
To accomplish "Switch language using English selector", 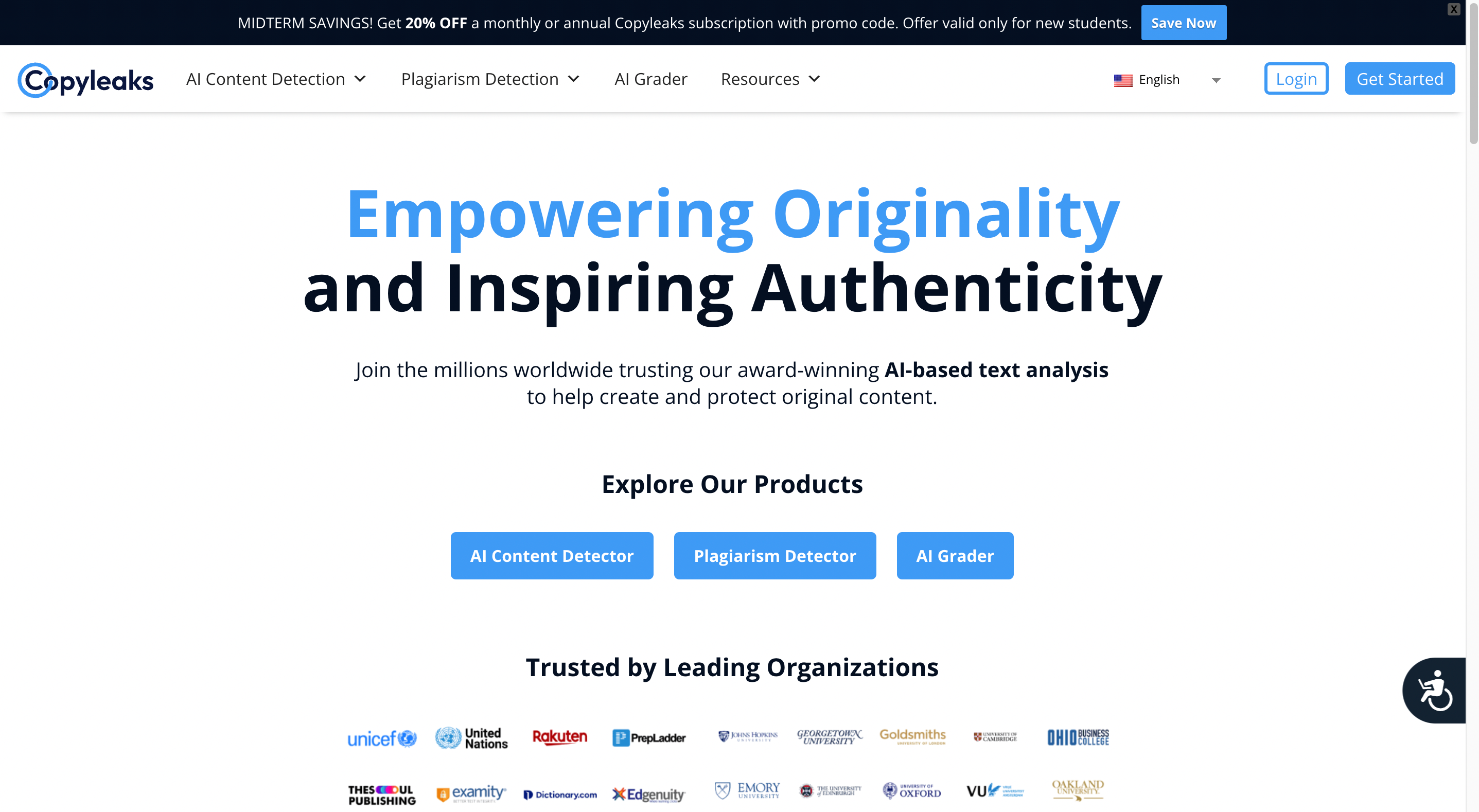I will point(1166,78).
